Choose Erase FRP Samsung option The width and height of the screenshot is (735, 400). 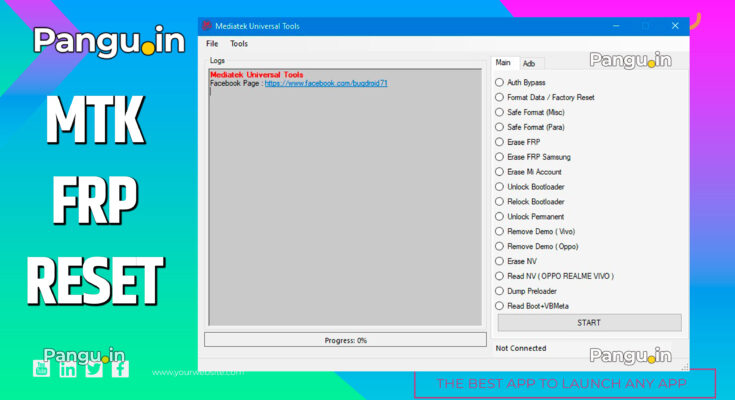[533, 157]
